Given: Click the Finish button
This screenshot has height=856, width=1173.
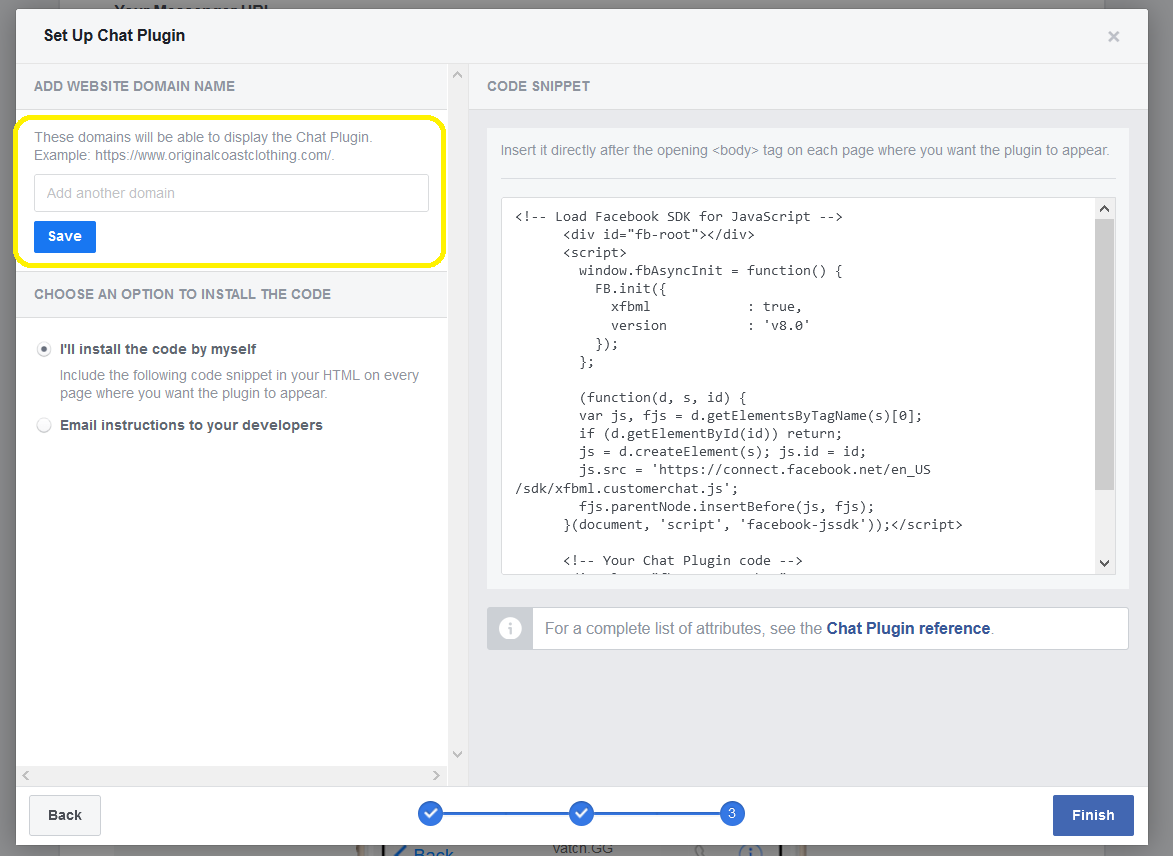Looking at the screenshot, I should coord(1093,815).
